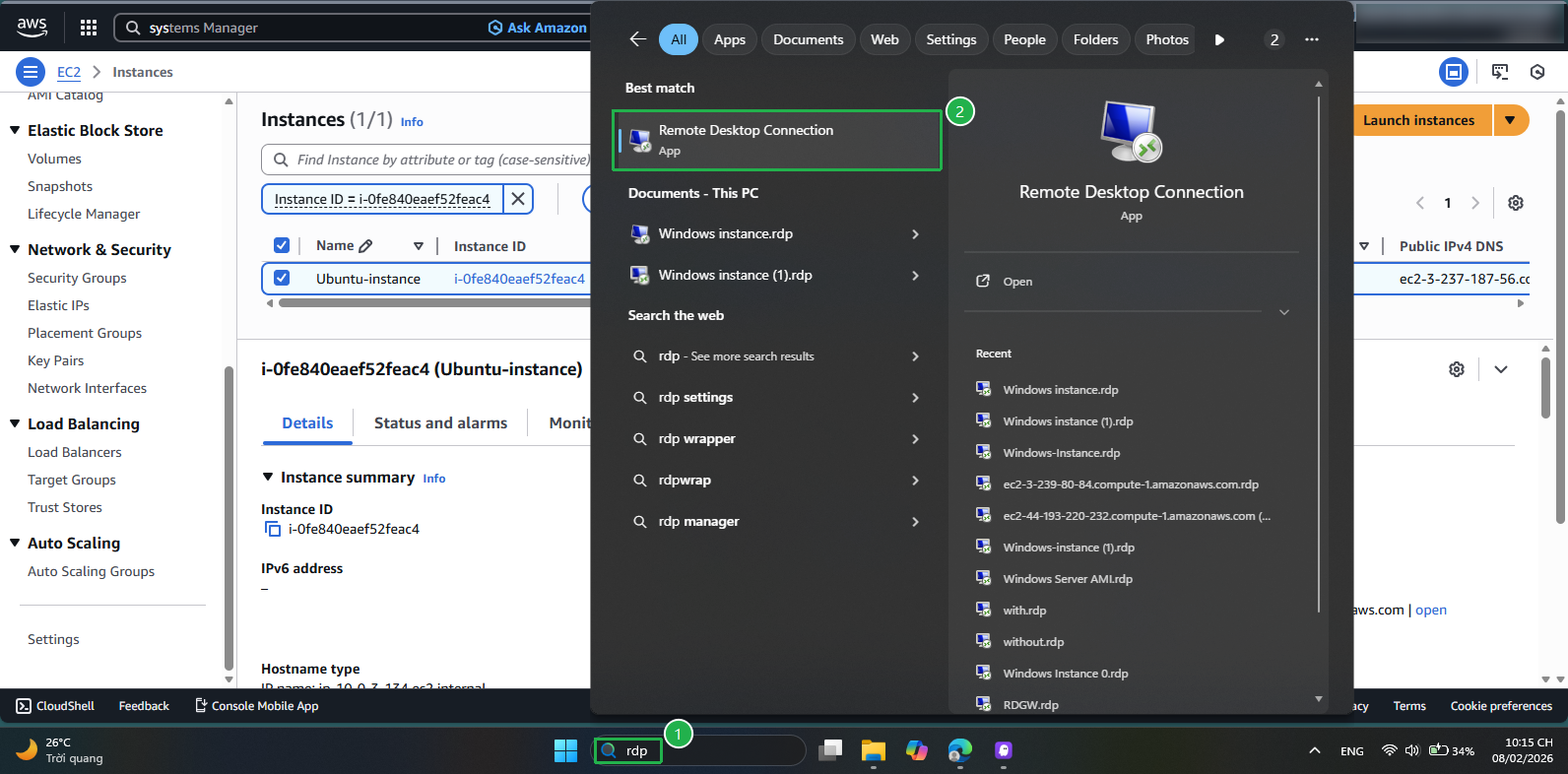Screen dimensions: 1568x774
Task: Select the People search filter tab
Action: (x=1024, y=39)
